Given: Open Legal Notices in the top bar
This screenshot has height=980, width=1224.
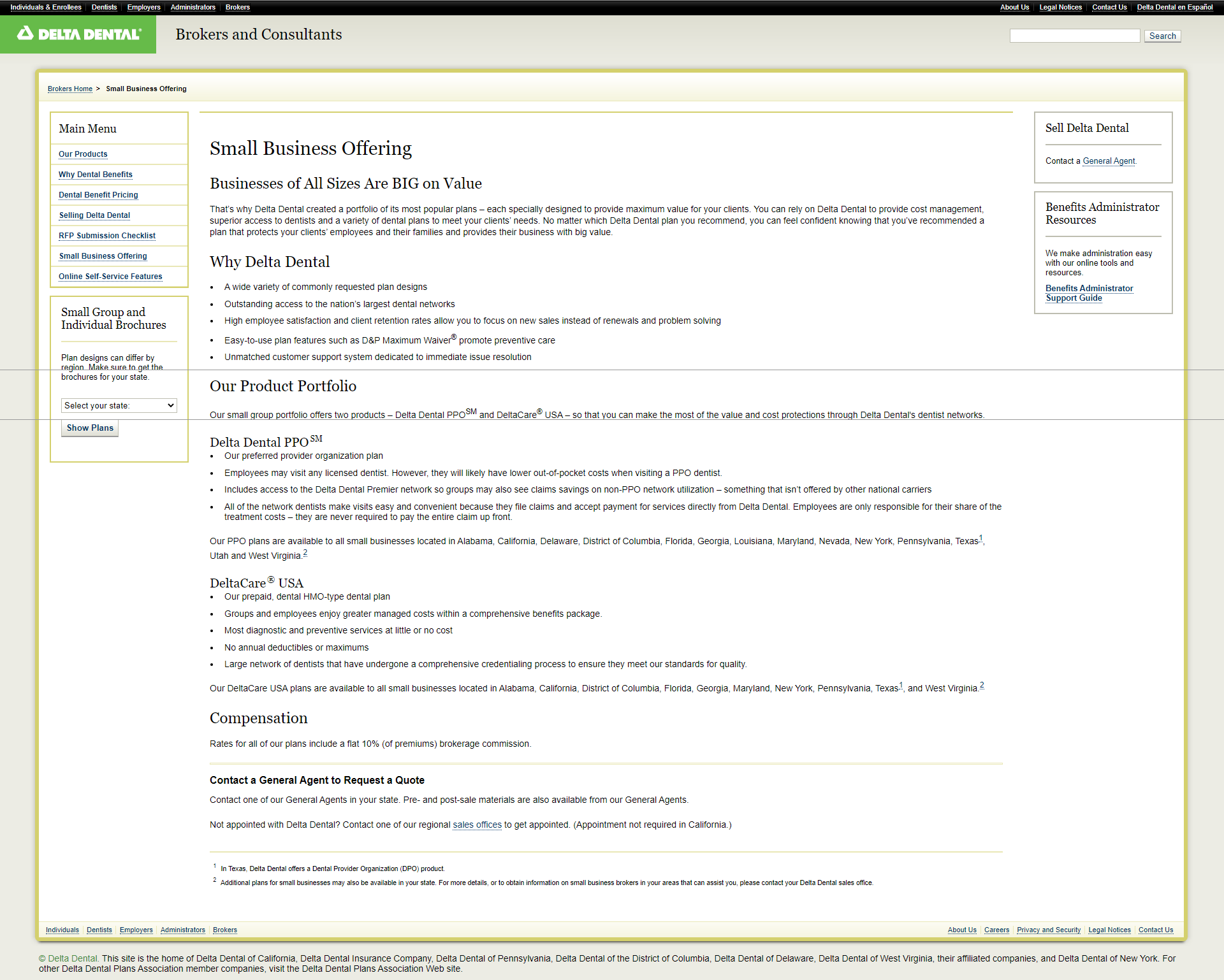Looking at the screenshot, I should coord(1060,8).
